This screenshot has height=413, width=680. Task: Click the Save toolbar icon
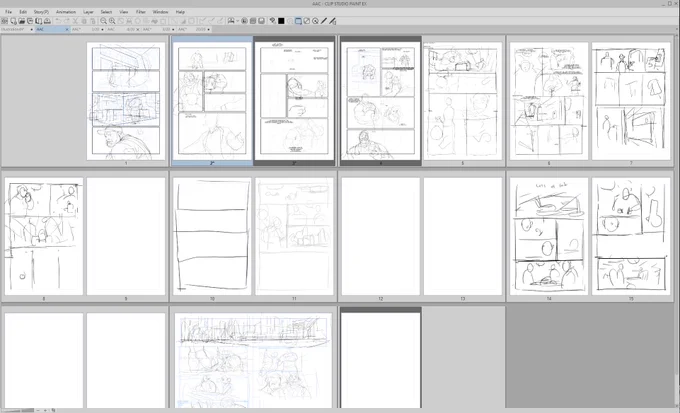click(x=30, y=21)
